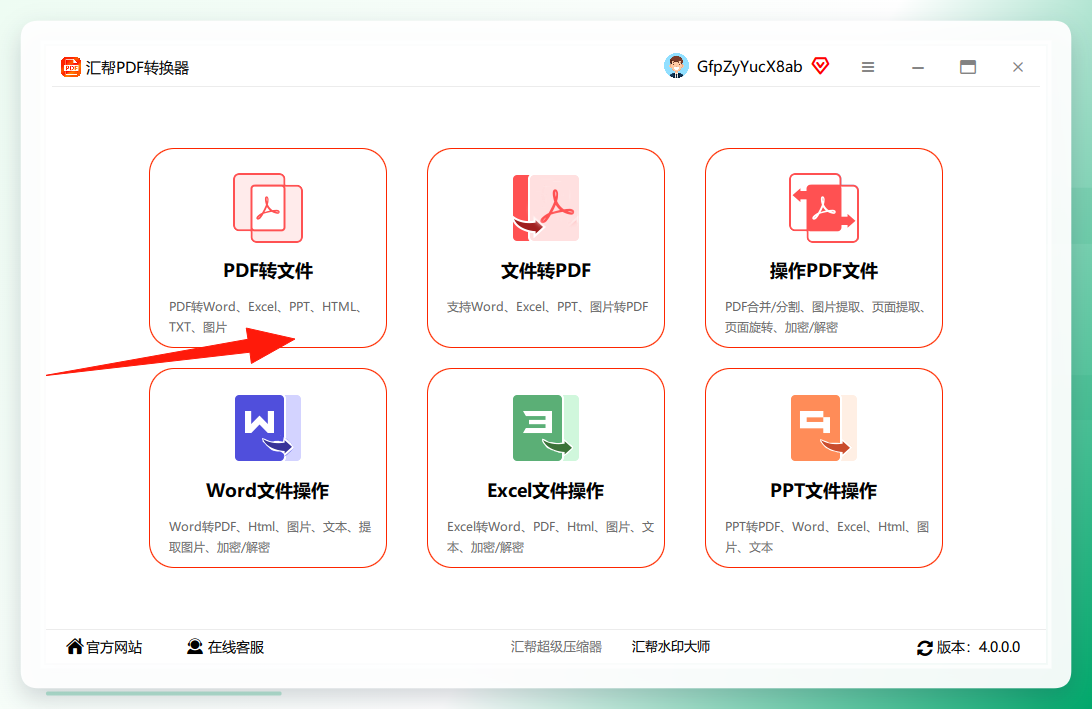Image resolution: width=1092 pixels, height=709 pixels.
Task: Click the PDF转文件 card title
Action: (x=268, y=270)
